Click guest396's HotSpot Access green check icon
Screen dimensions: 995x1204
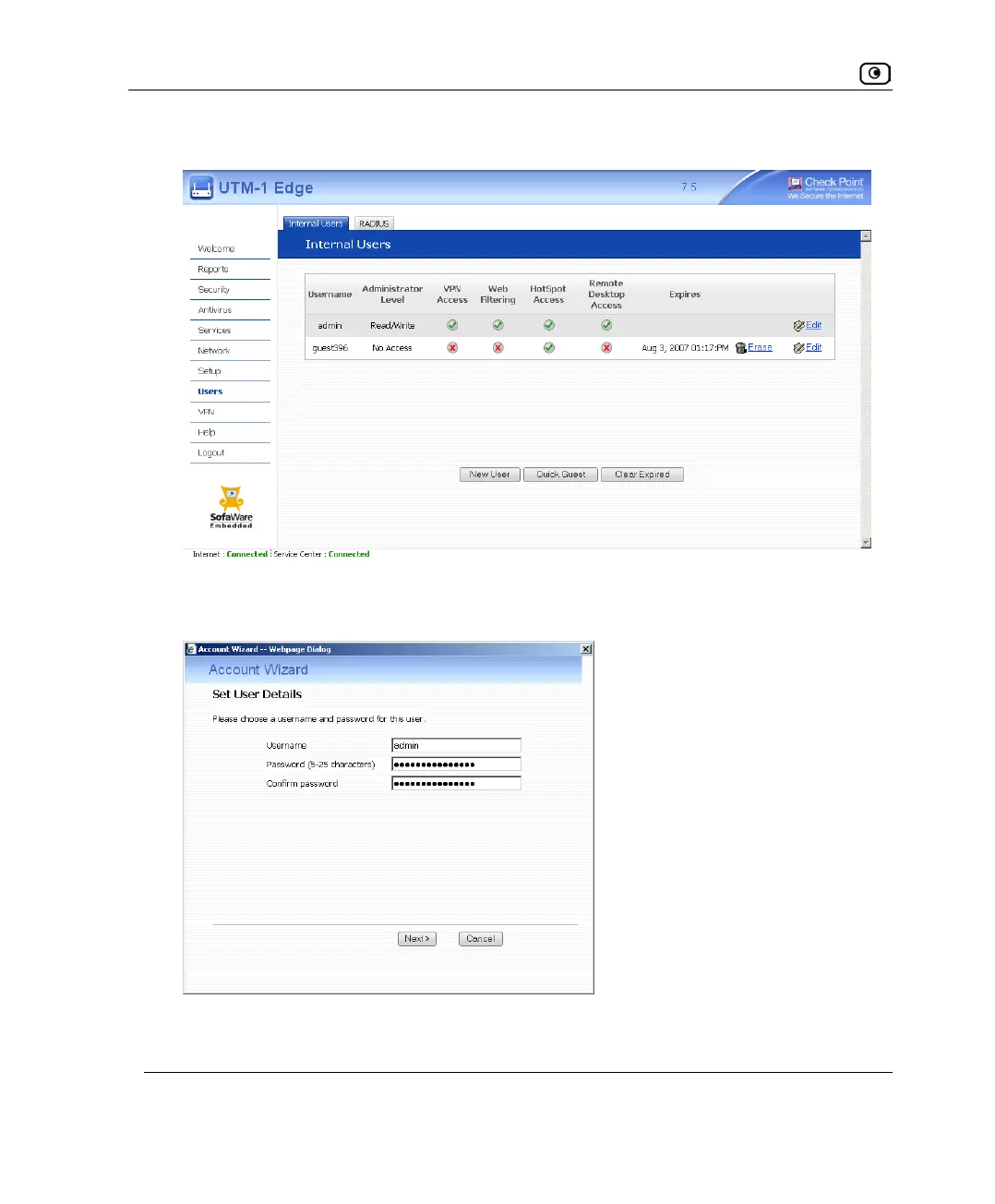548,348
